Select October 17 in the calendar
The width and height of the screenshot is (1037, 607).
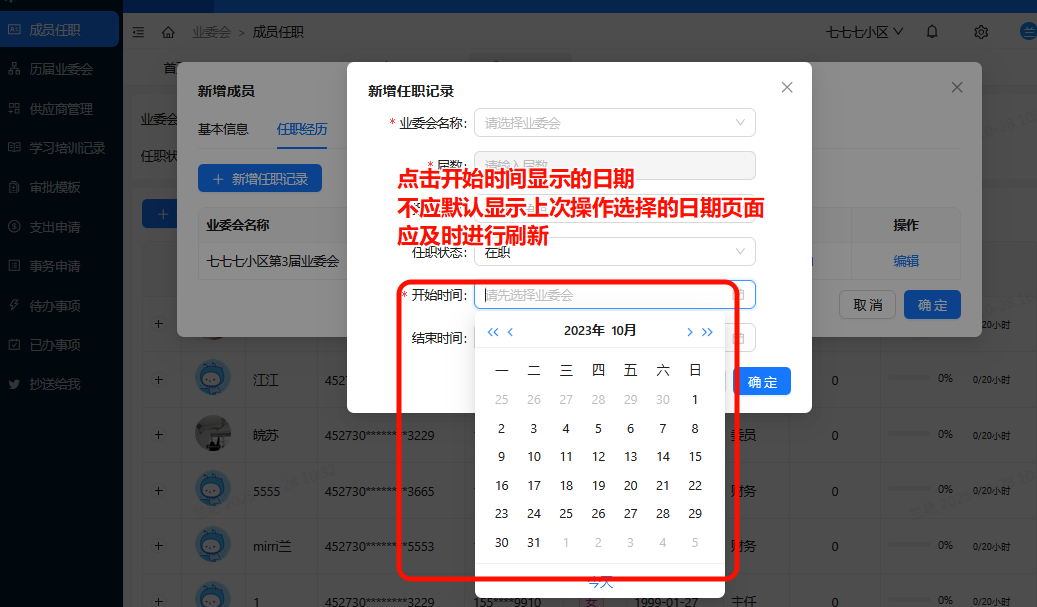534,486
